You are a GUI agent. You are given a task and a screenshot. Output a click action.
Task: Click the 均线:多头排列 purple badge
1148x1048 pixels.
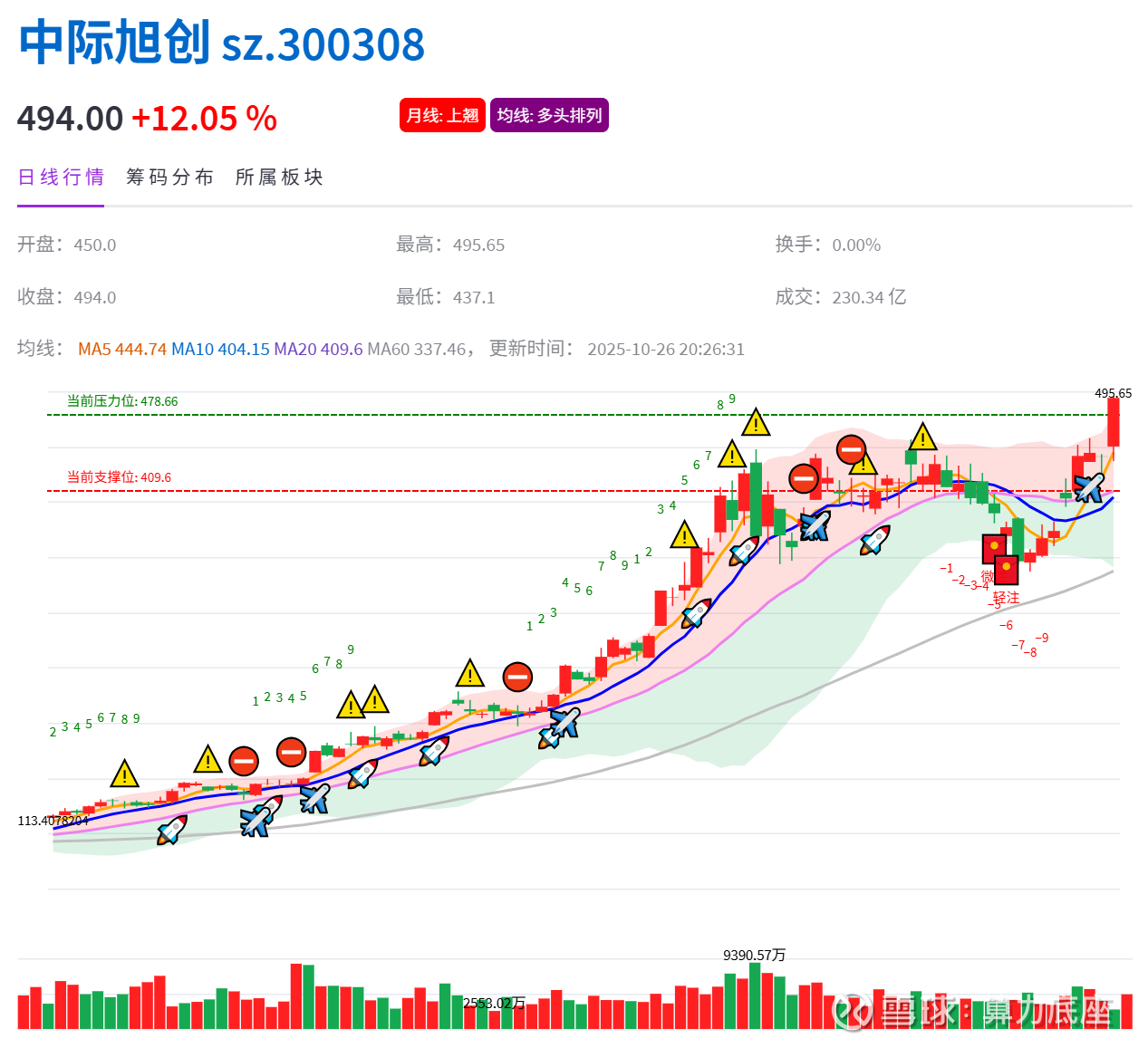pos(549,115)
